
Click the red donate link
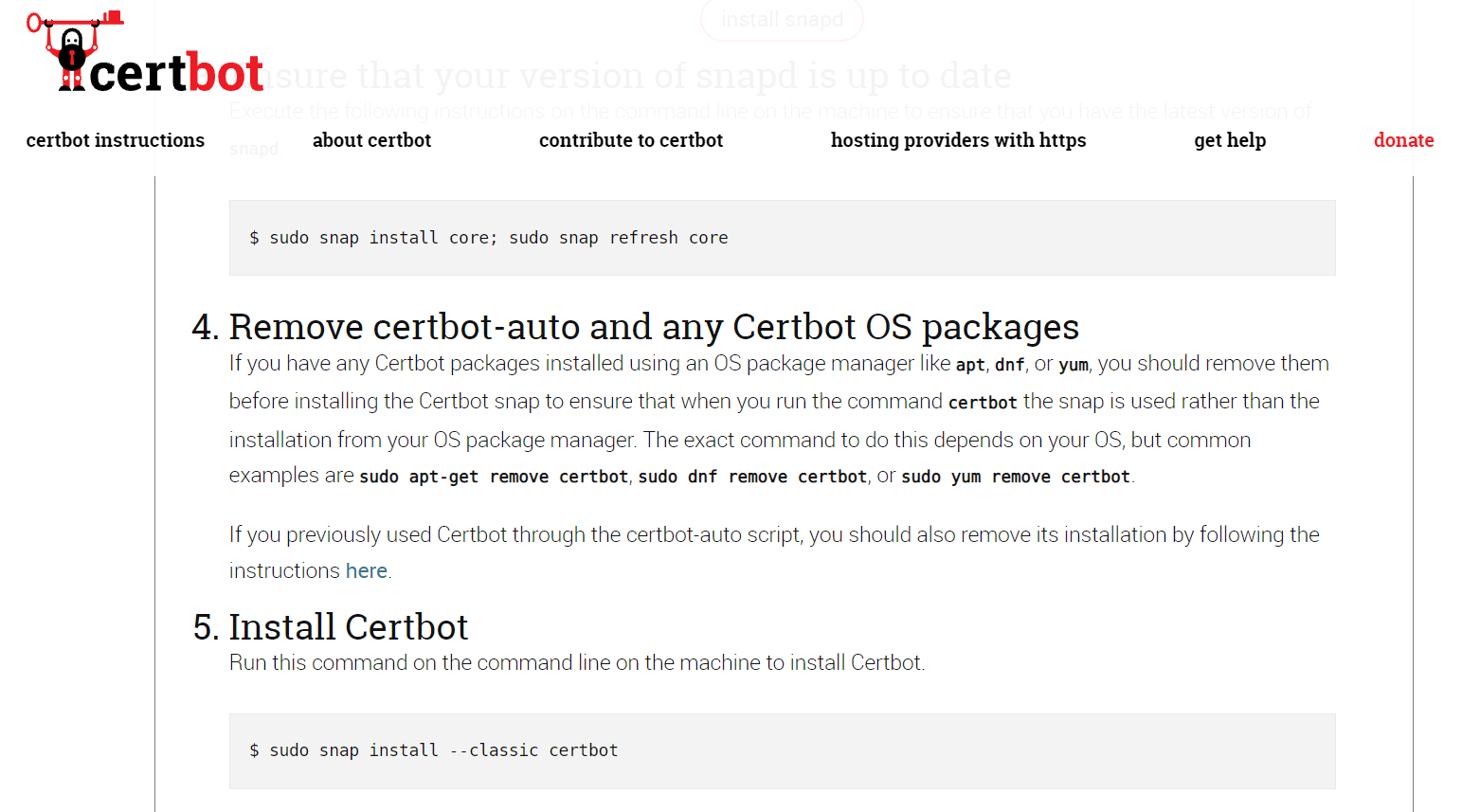click(x=1403, y=139)
